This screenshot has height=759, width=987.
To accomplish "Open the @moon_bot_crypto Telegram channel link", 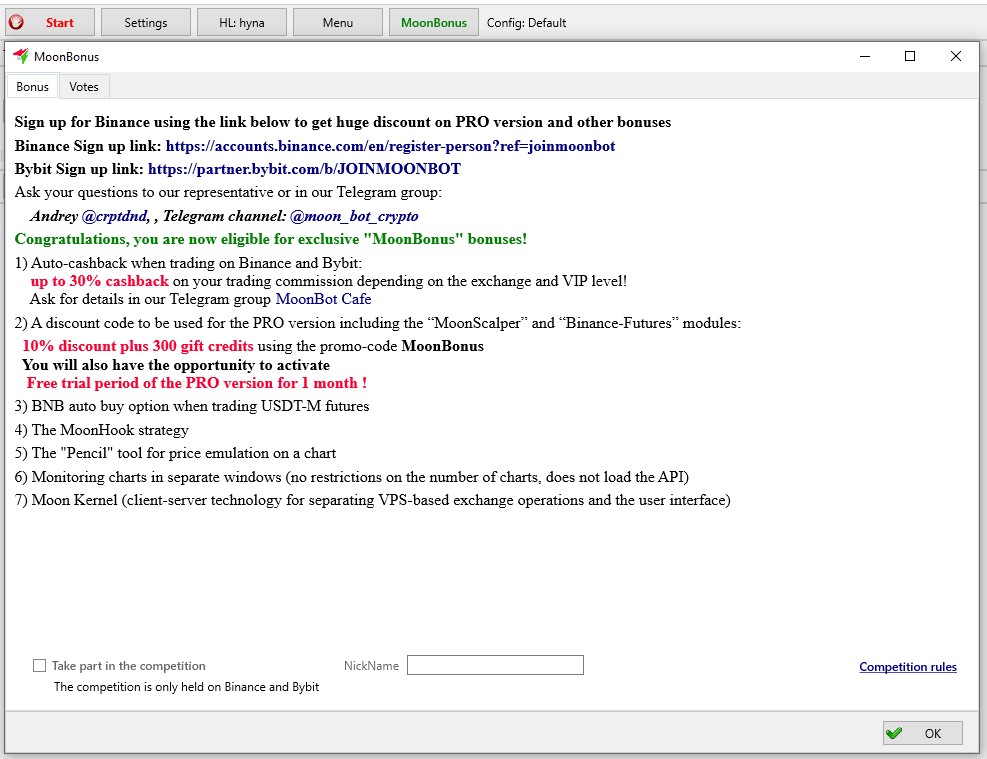I will coord(354,216).
